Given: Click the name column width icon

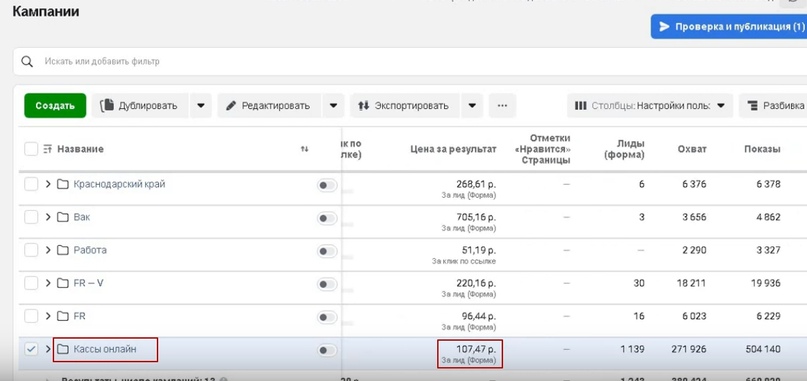Looking at the screenshot, I should point(48,149).
